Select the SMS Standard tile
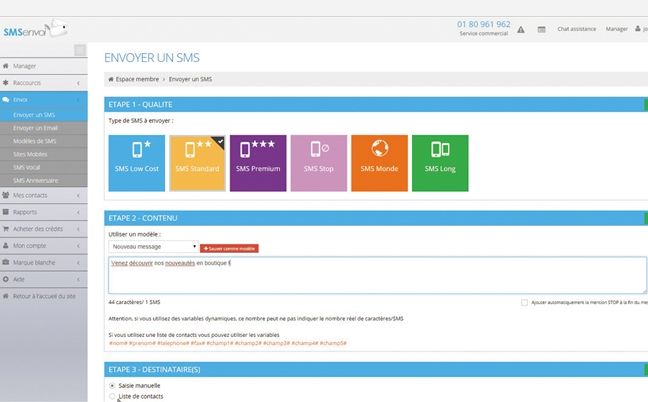Viewport: 648px width, 402px height. (198, 163)
